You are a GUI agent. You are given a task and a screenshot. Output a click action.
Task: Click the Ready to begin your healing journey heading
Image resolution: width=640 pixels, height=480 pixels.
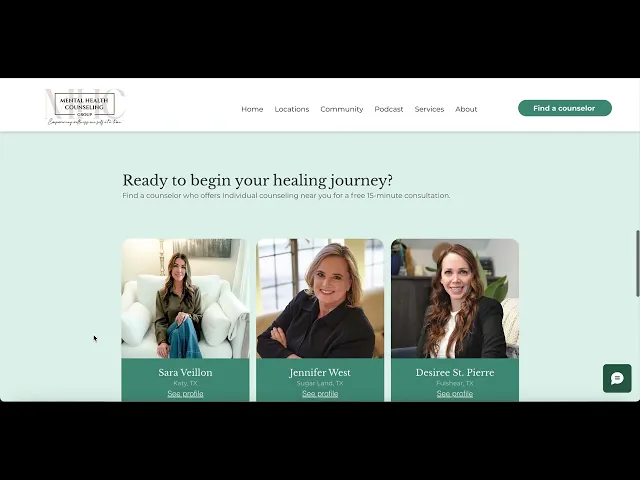pos(258,180)
